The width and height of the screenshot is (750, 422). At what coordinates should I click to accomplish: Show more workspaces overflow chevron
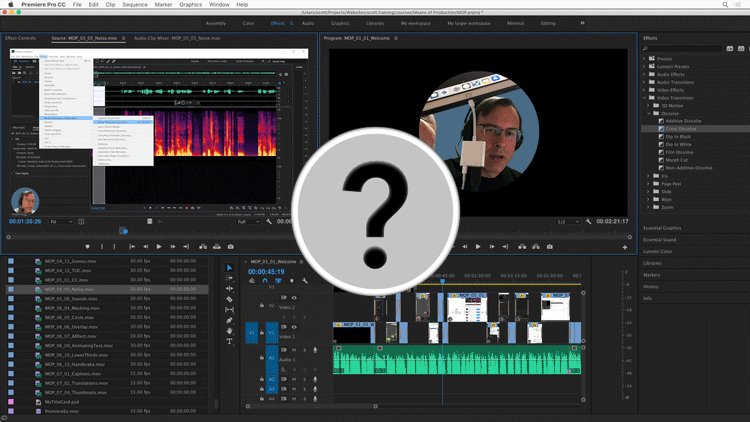pyautogui.click(x=582, y=23)
